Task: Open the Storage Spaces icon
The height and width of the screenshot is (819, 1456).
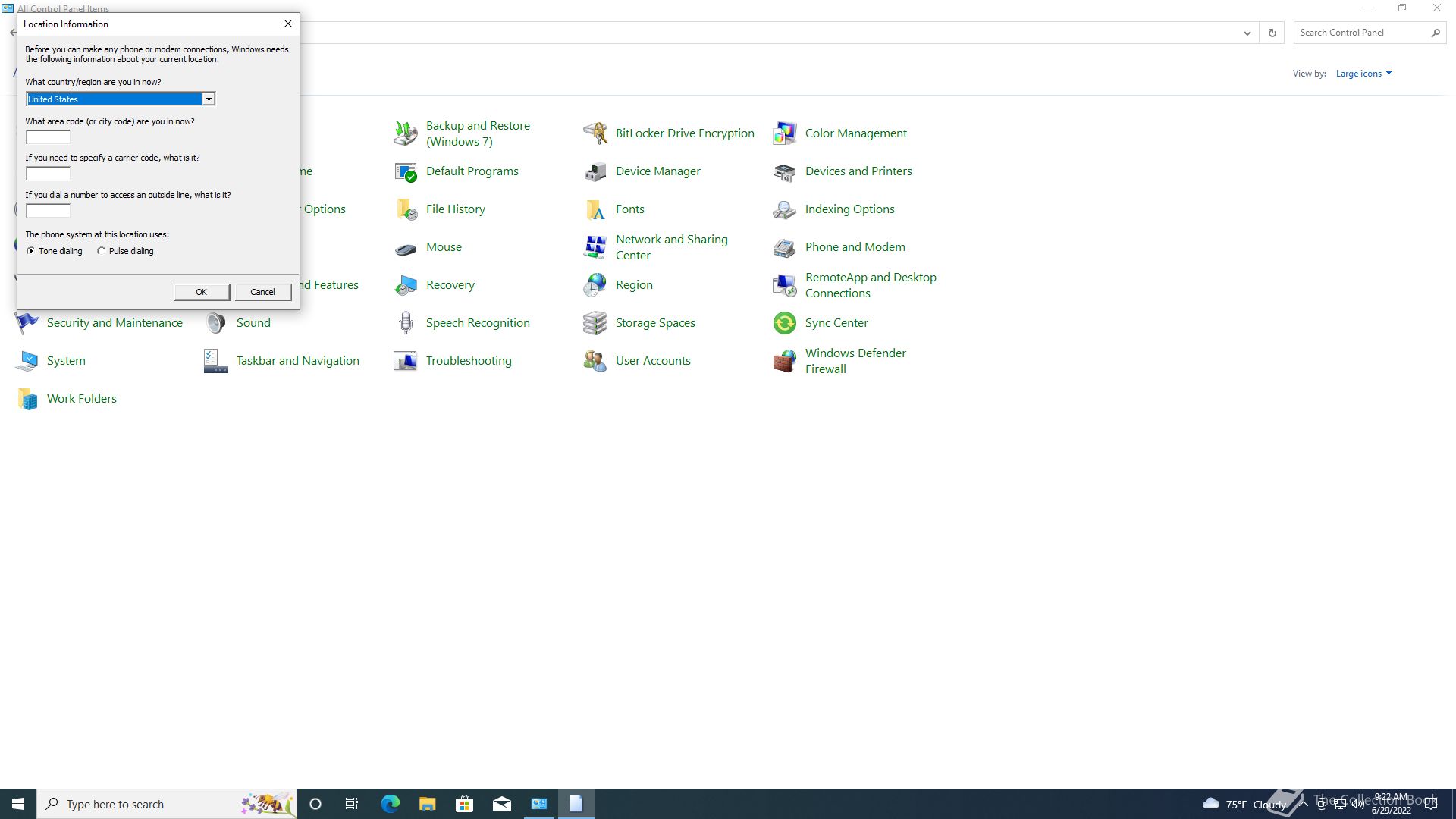Action: (x=595, y=323)
